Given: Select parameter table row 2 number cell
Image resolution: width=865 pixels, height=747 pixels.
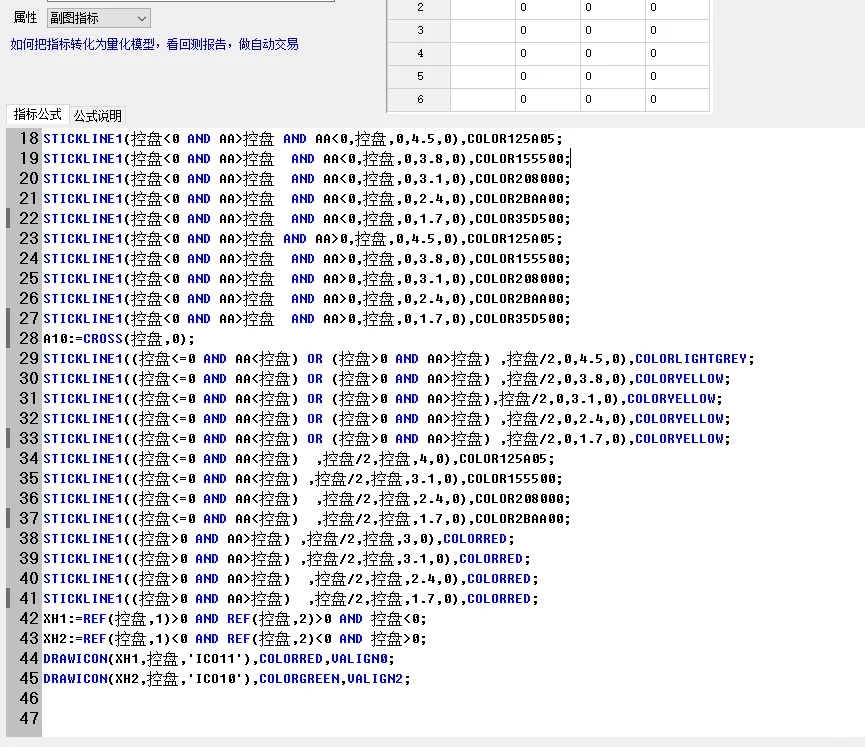Looking at the screenshot, I should [420, 8].
